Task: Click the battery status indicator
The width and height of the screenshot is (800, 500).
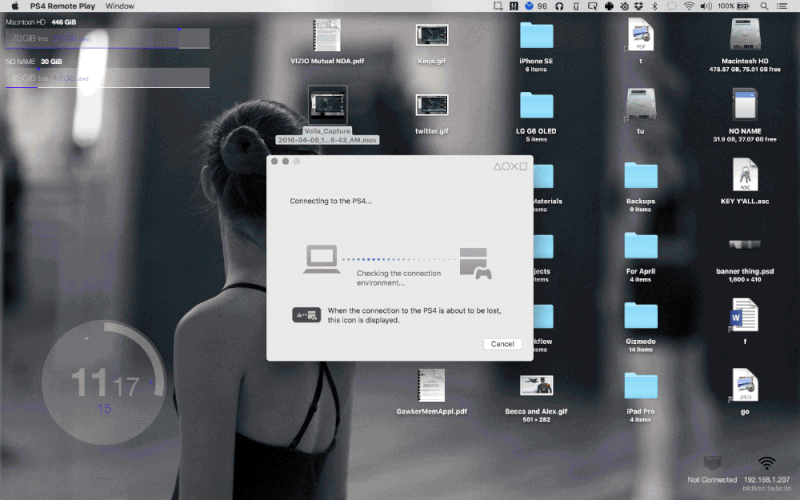Action: pos(742,6)
